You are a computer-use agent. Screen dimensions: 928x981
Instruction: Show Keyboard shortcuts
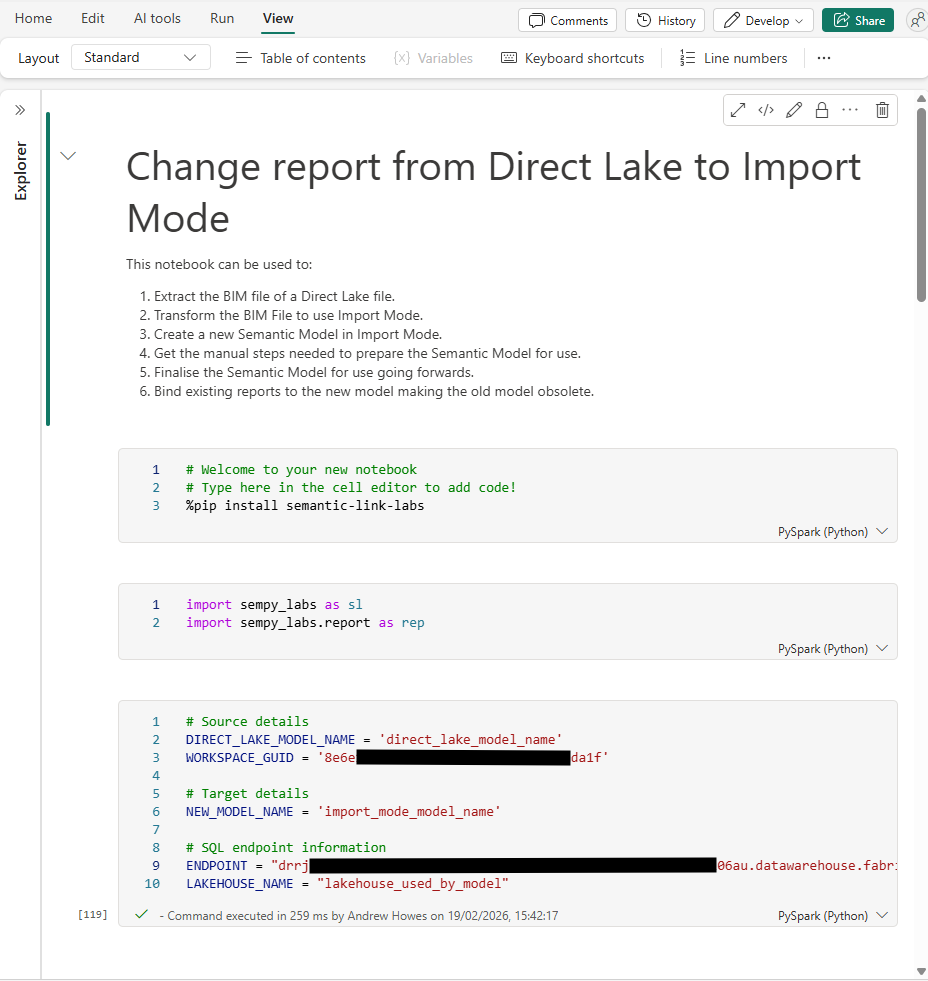tap(572, 58)
